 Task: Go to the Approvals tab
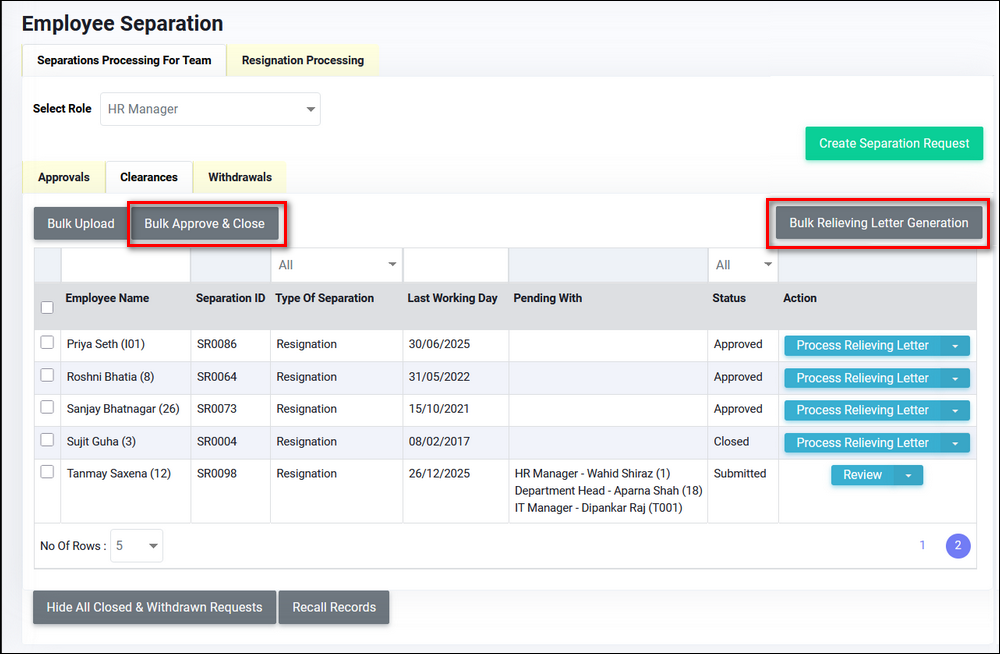[64, 177]
